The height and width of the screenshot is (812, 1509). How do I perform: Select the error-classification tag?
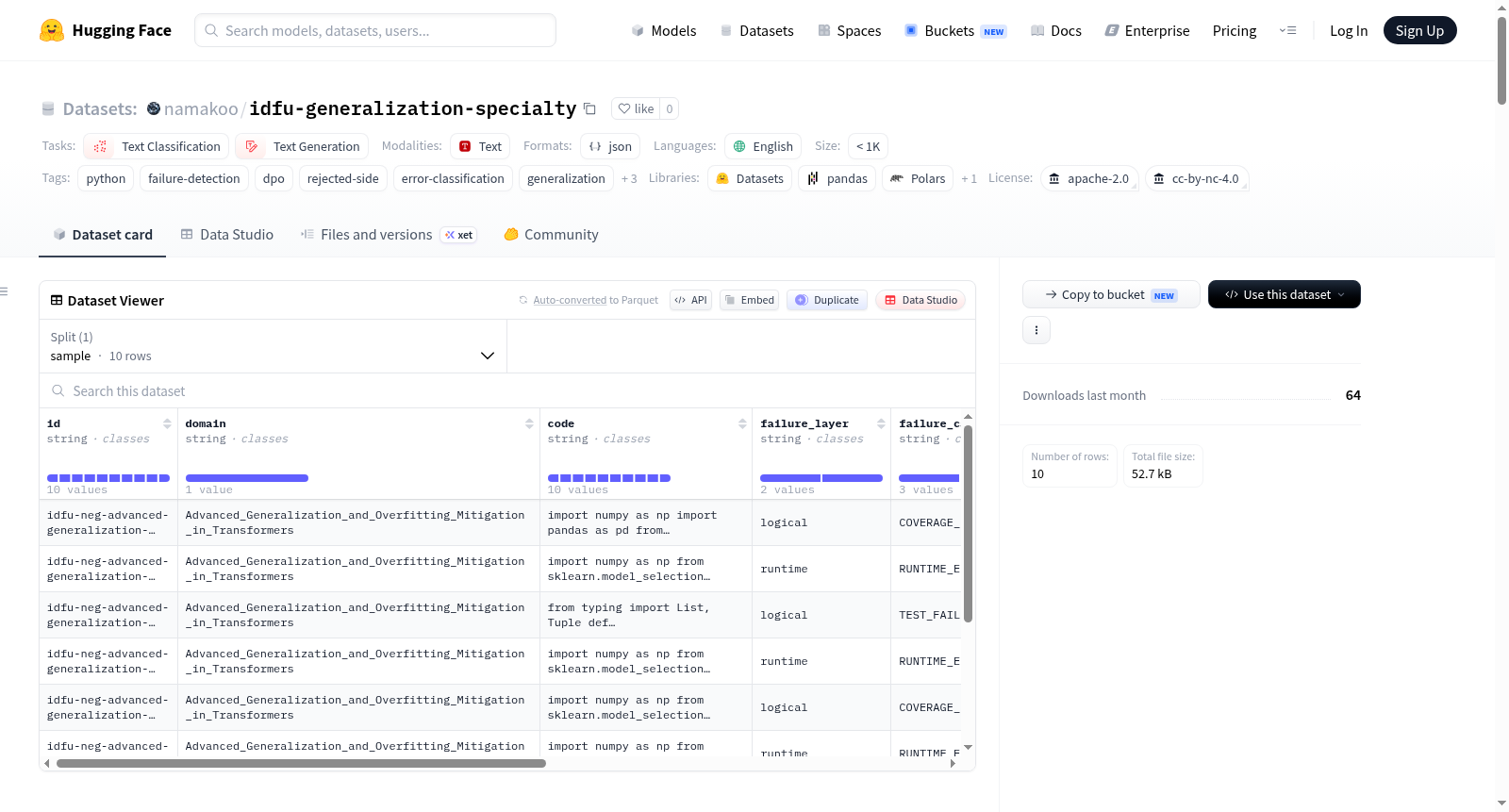pos(453,178)
